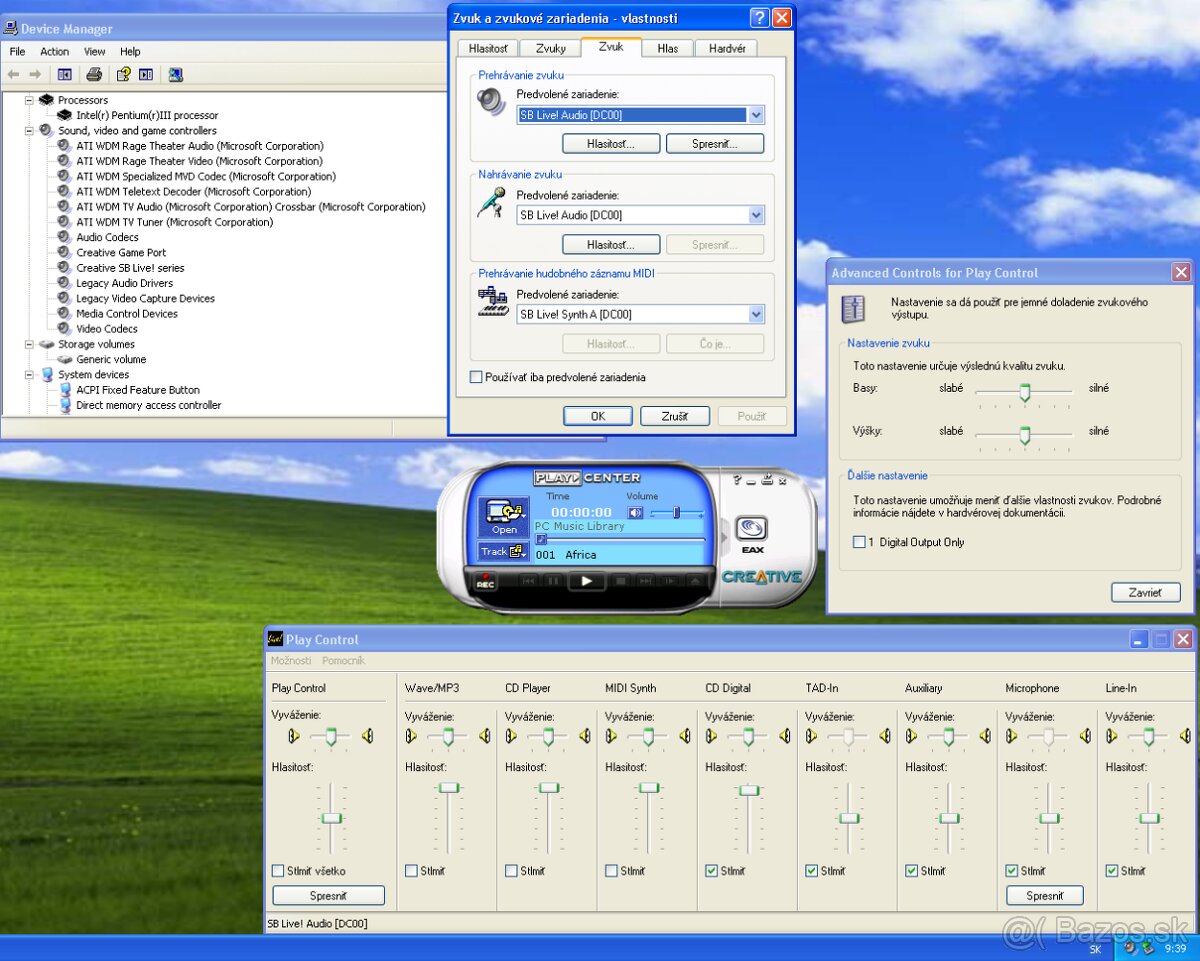Viewport: 1200px width, 961px height.
Task: Click the EAX icon in PlayCenter
Action: pyautogui.click(x=753, y=530)
